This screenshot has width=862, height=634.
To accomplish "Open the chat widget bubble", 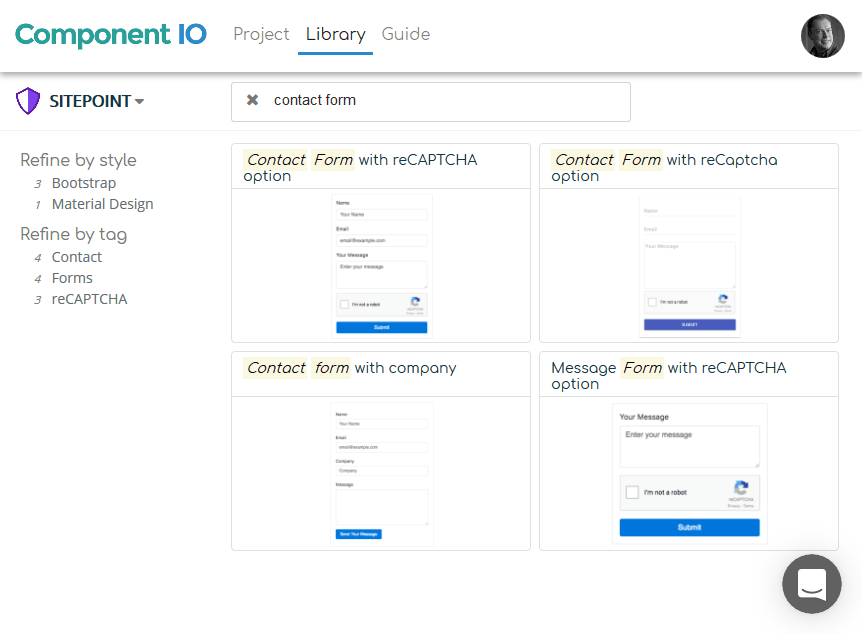I will (812, 584).
